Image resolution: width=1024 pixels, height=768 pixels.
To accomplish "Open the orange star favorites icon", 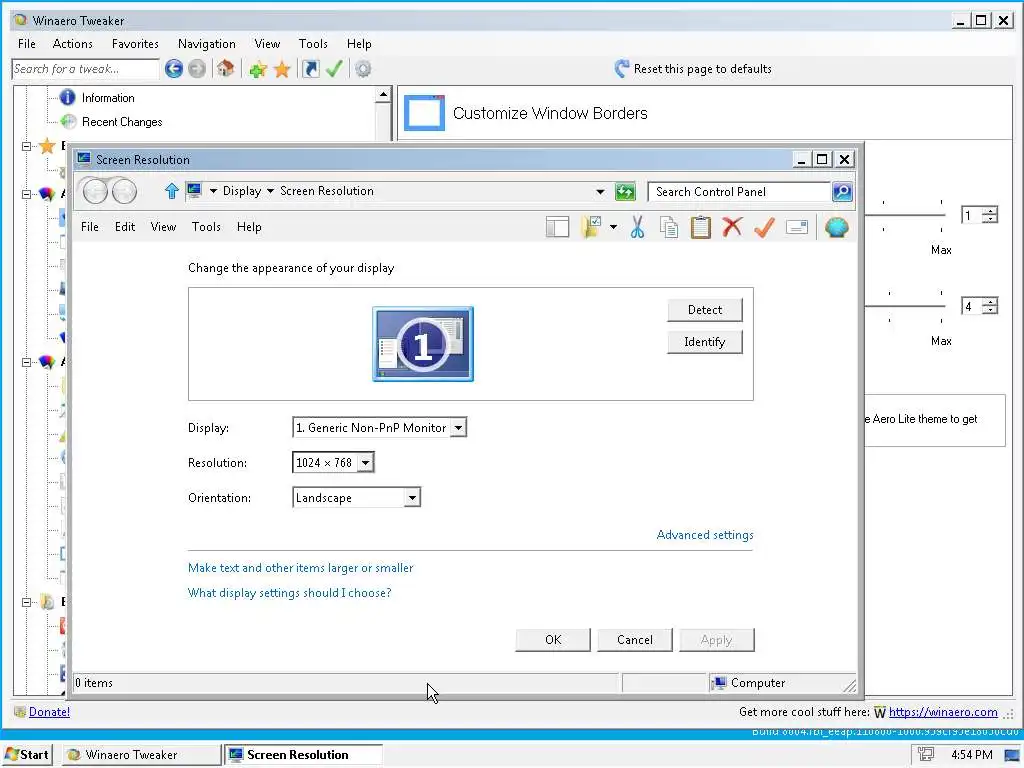I will [281, 69].
